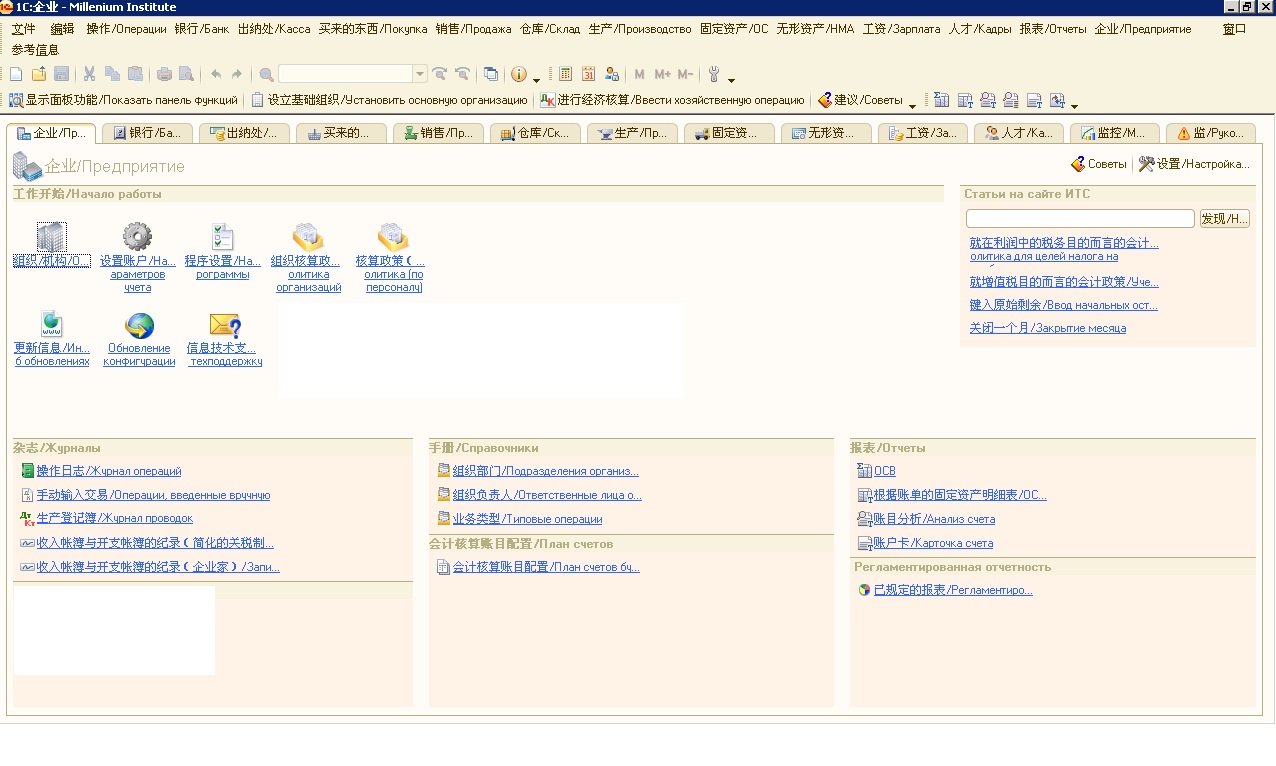Click the wrench tools toolbar icon
Screen dimensions: 1276x766
[714, 74]
